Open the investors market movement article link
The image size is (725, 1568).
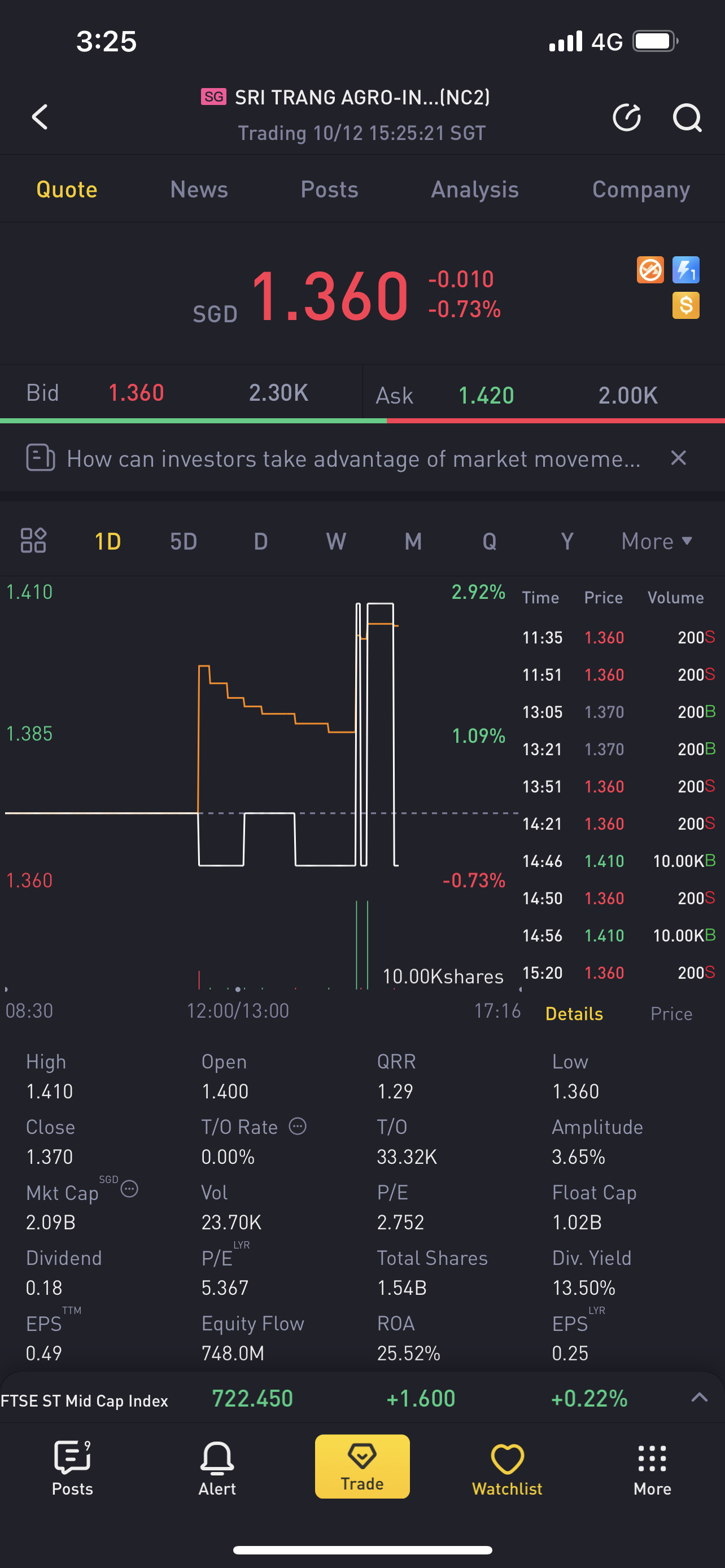coord(353,458)
